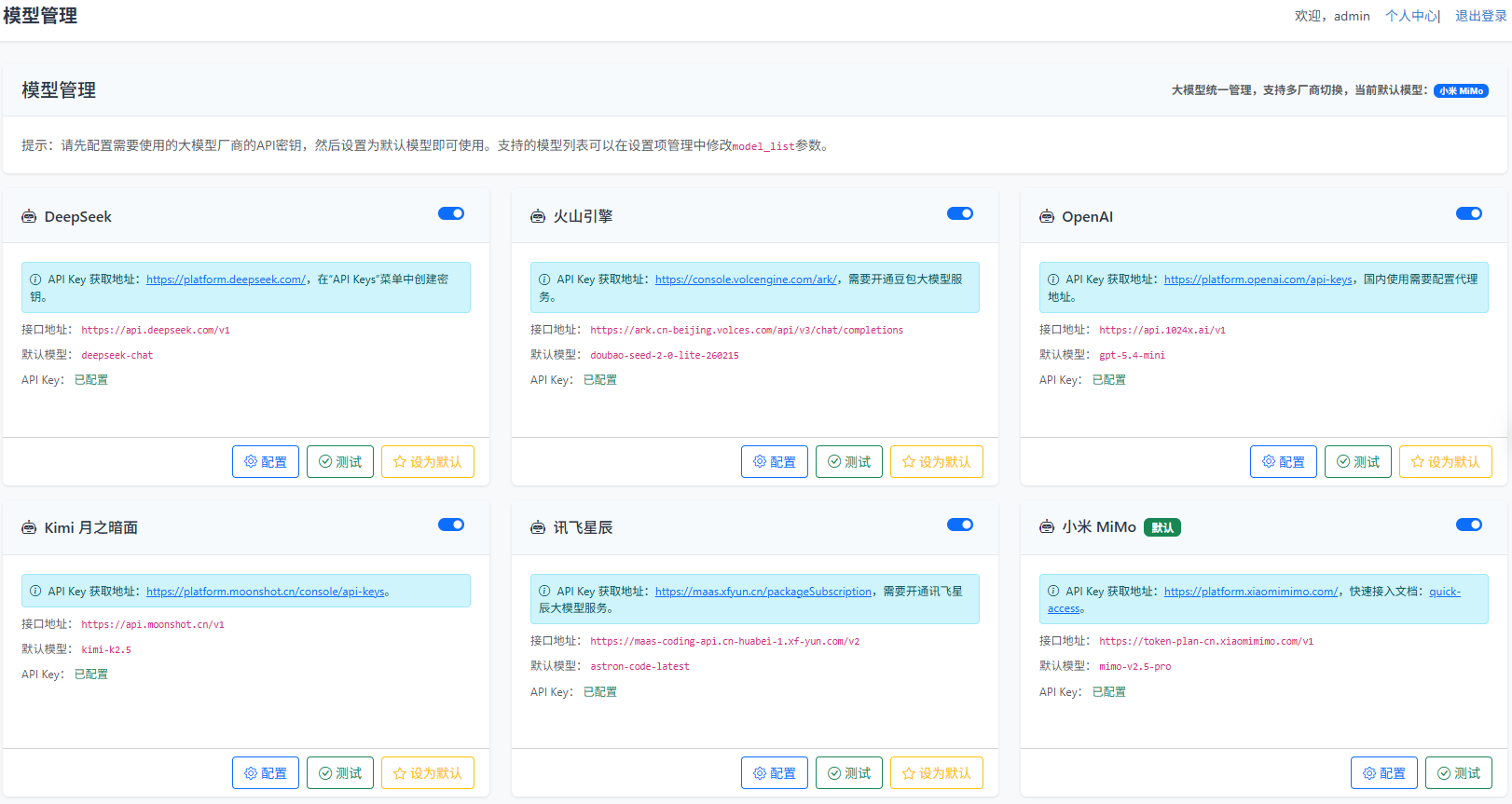The width and height of the screenshot is (1512, 804).
Task: Click the default model mimo-v2.5-pro
Action: coord(1135,666)
